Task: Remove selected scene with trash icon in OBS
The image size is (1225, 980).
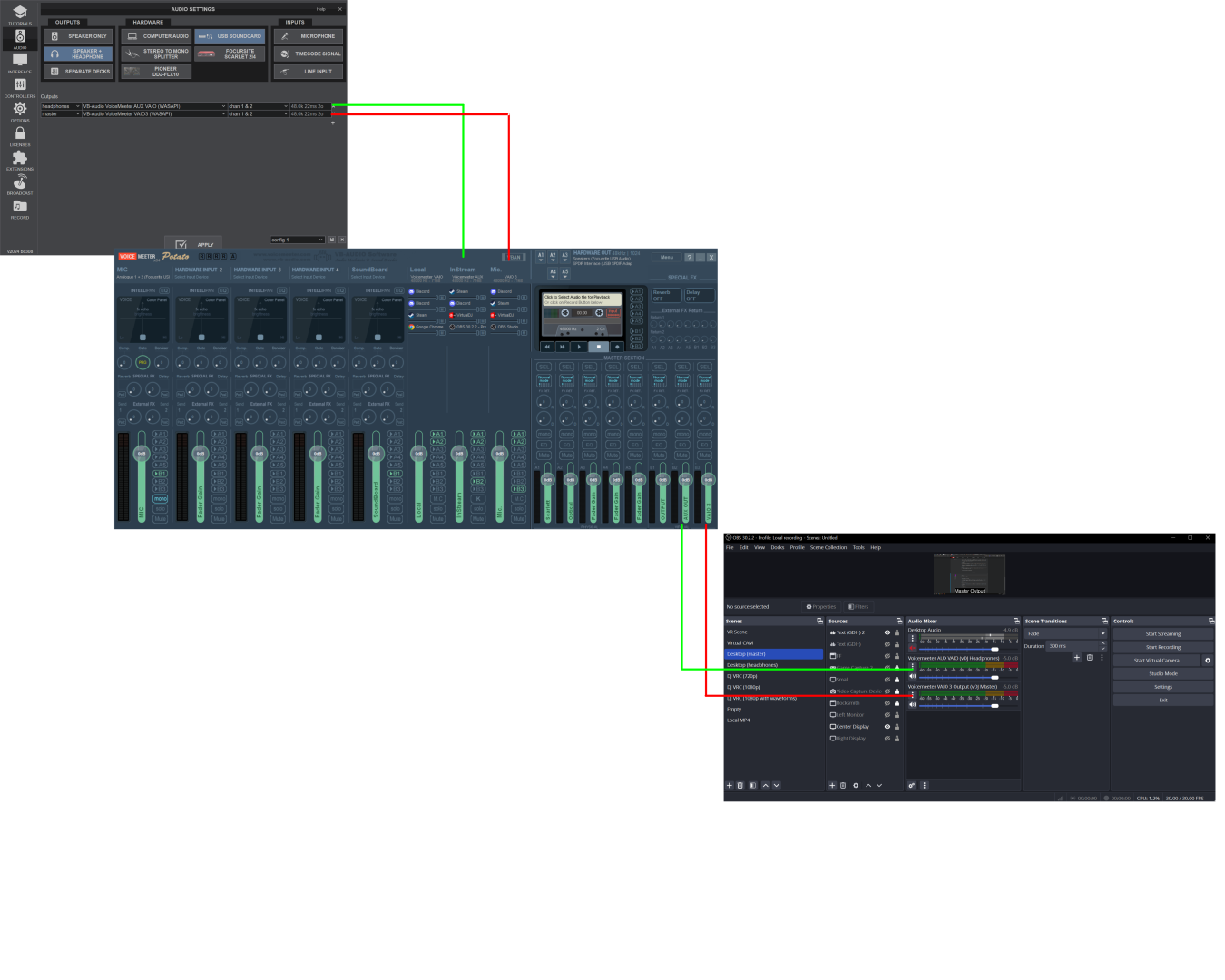Action: (740, 785)
